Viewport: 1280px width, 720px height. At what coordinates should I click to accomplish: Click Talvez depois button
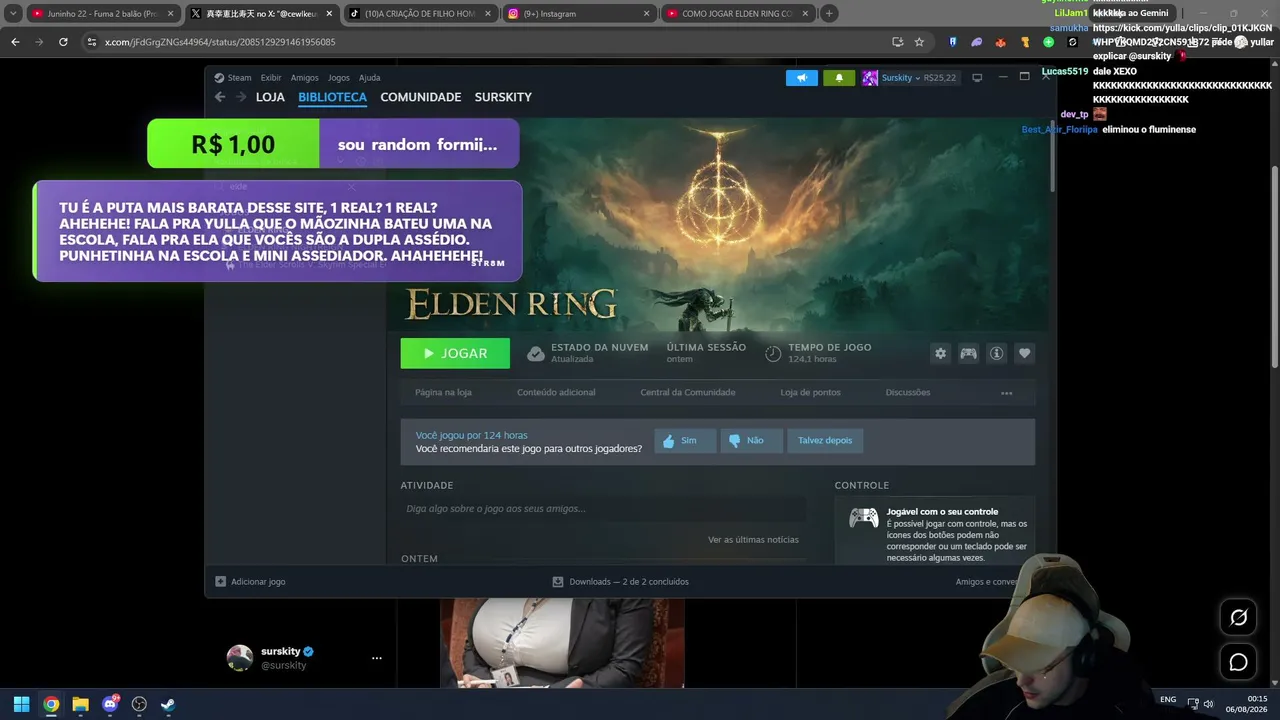tap(825, 441)
